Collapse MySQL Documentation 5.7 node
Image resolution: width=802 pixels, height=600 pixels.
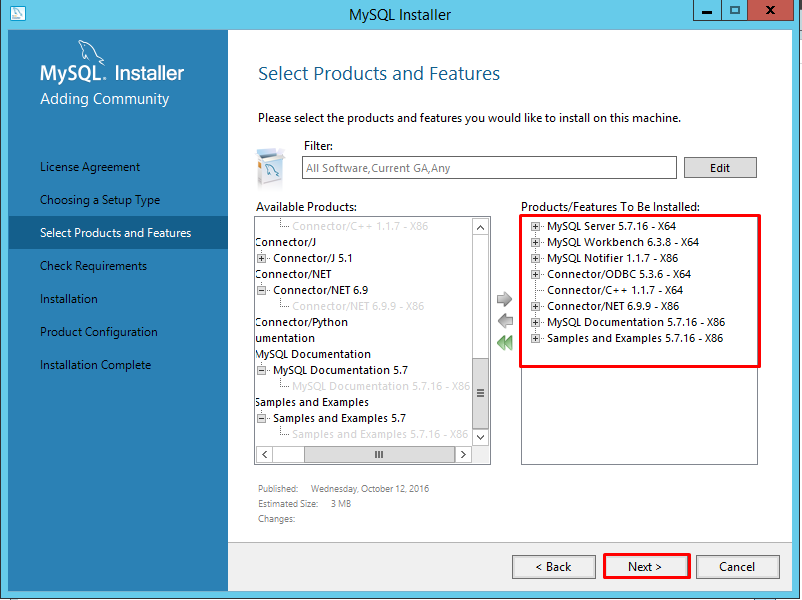click(261, 370)
